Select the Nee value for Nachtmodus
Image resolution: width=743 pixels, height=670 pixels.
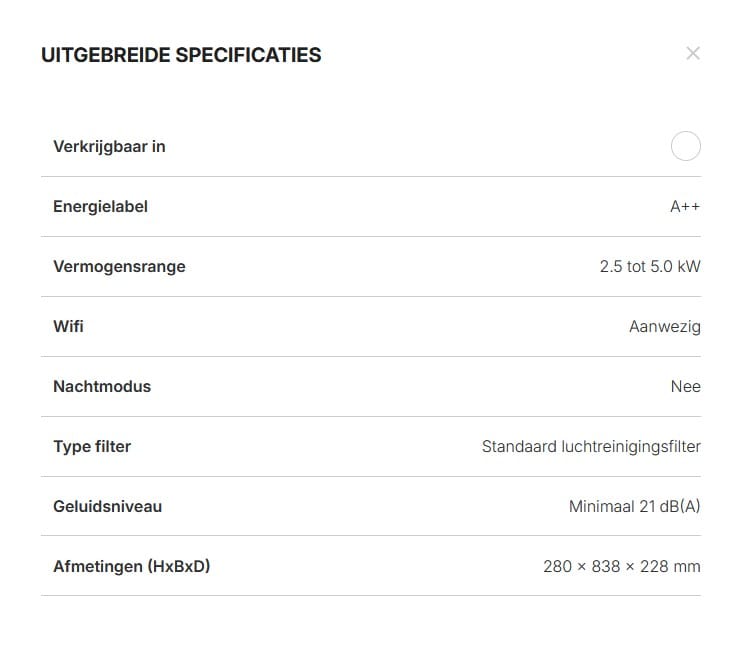[x=685, y=386]
